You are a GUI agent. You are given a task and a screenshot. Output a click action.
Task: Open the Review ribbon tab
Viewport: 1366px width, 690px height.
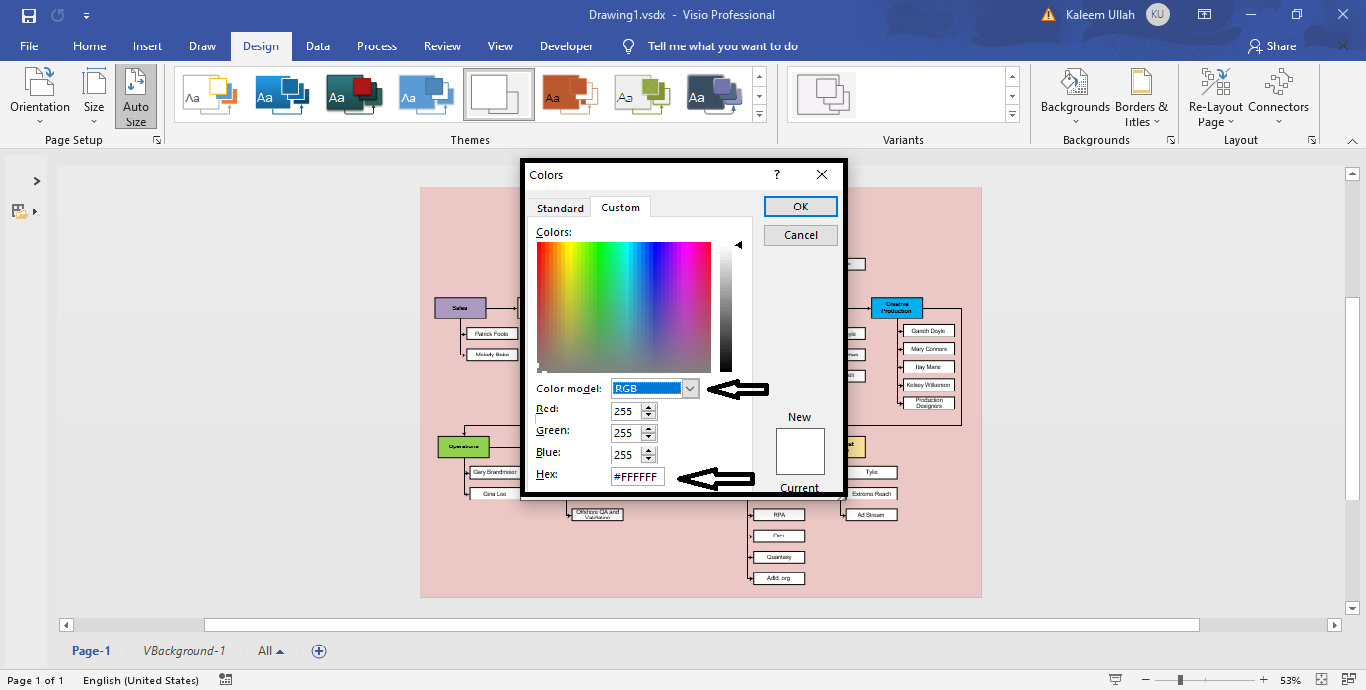pyautogui.click(x=442, y=46)
